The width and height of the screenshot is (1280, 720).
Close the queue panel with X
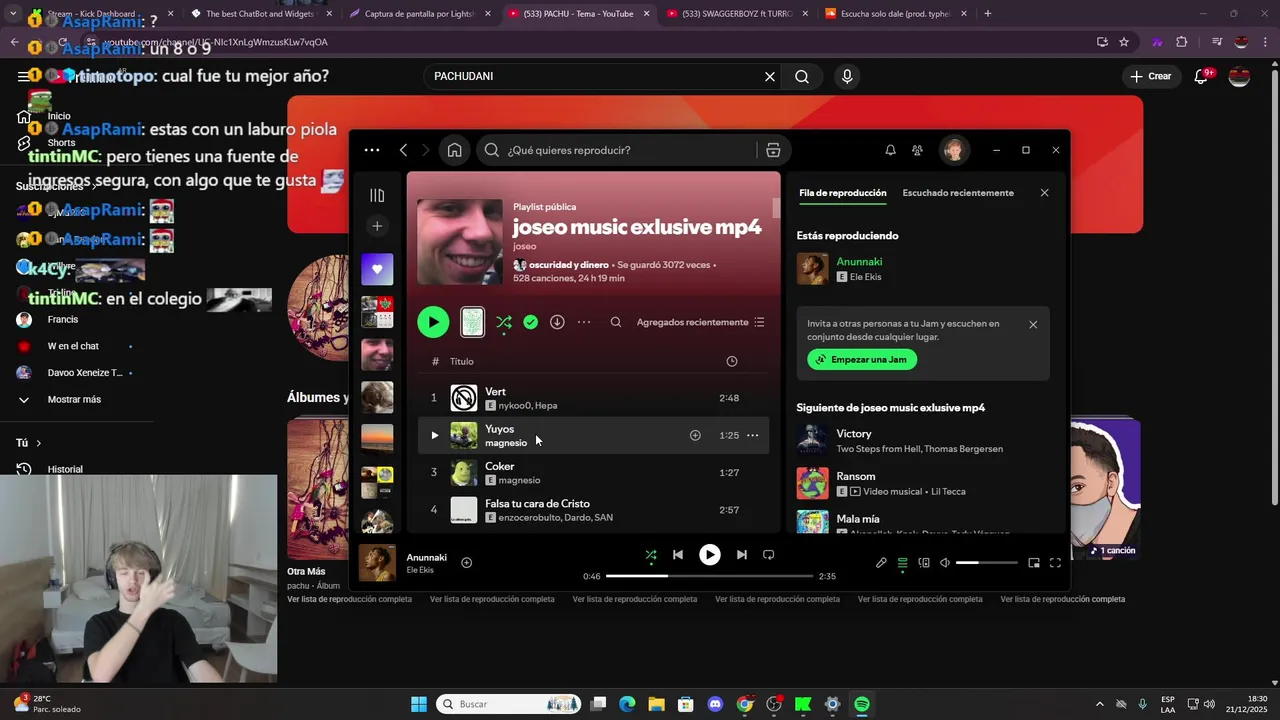click(x=1044, y=193)
